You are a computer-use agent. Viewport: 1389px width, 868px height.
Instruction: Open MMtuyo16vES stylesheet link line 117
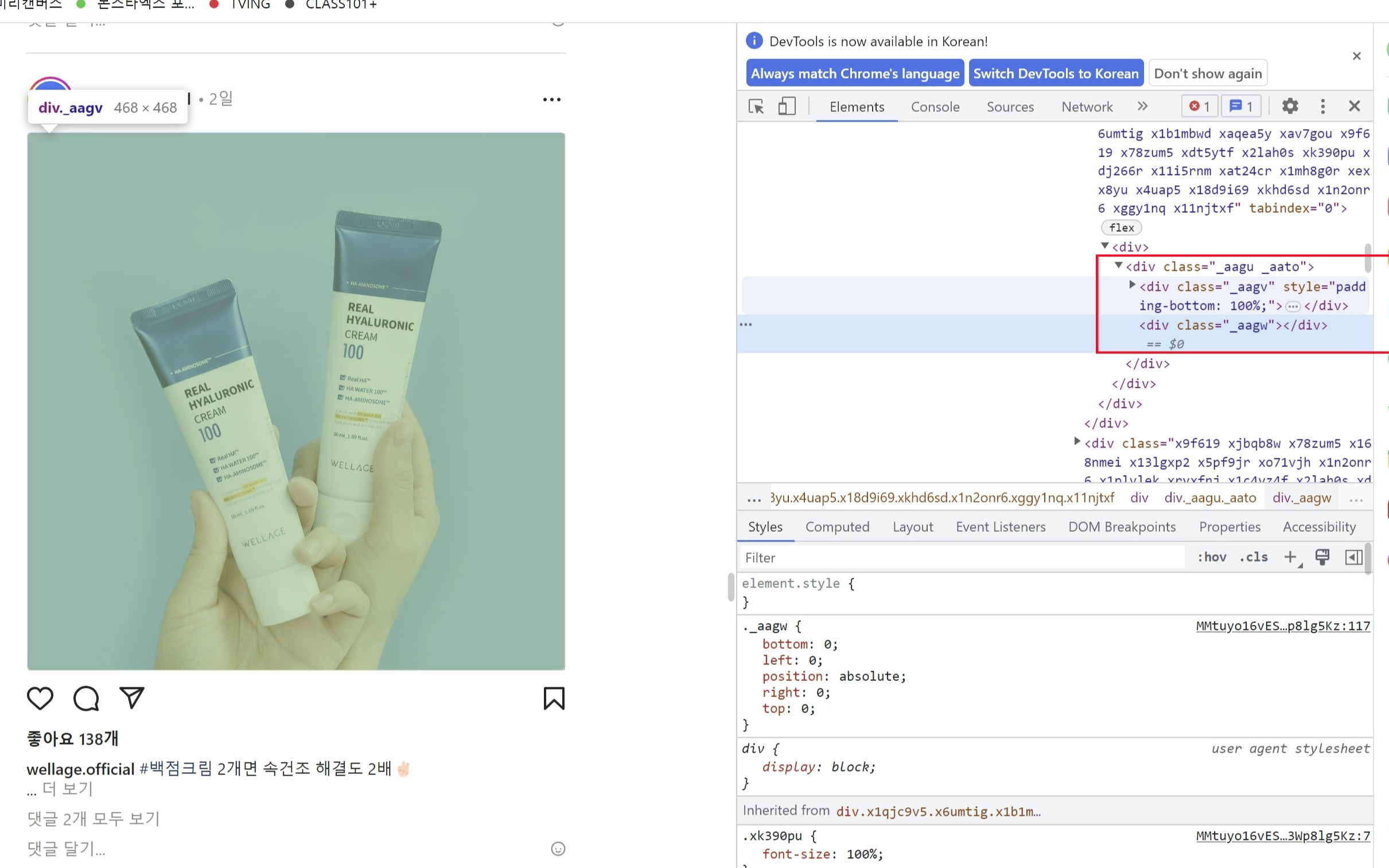click(x=1282, y=626)
